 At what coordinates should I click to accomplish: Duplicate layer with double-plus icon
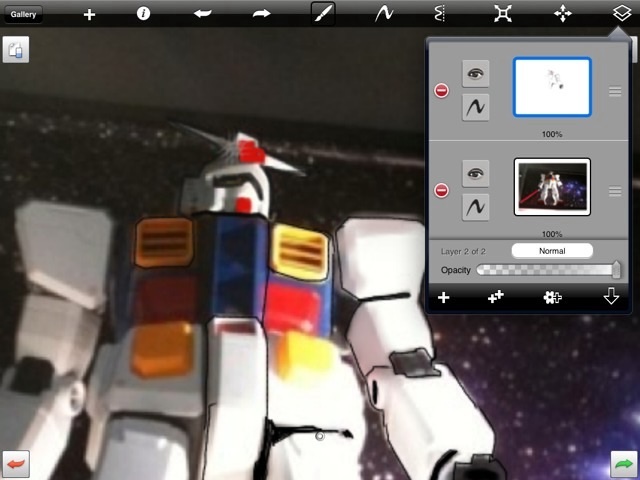pyautogui.click(x=496, y=297)
